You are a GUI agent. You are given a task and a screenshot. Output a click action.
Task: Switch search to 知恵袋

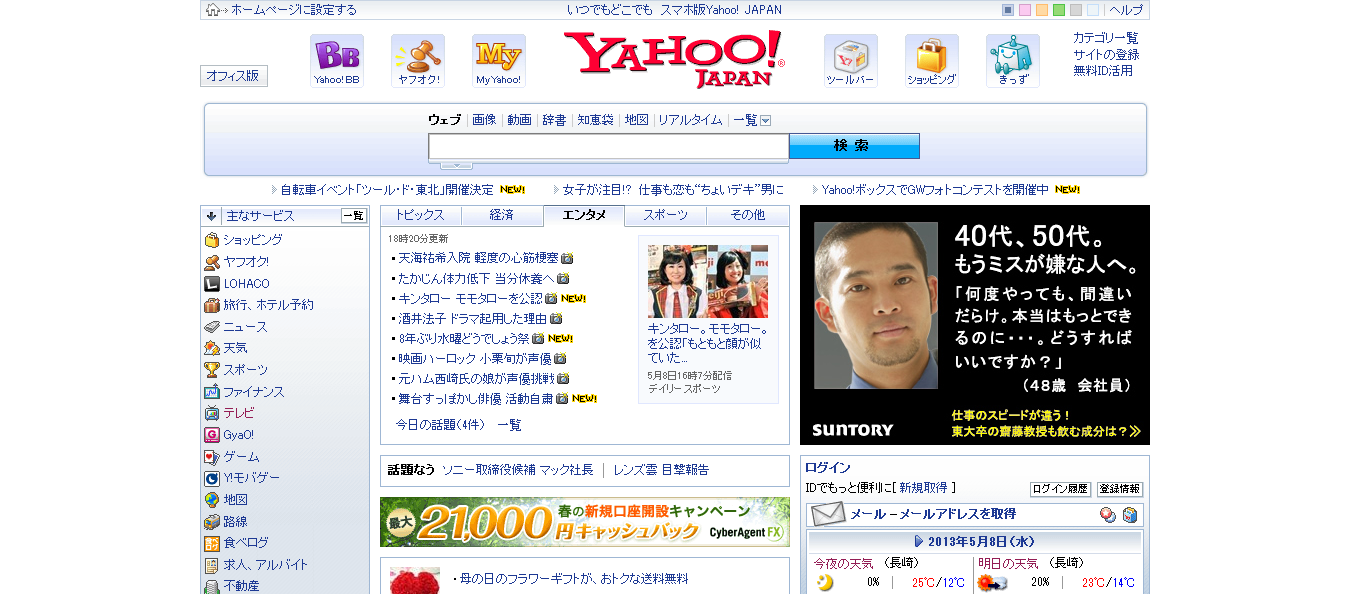[595, 120]
